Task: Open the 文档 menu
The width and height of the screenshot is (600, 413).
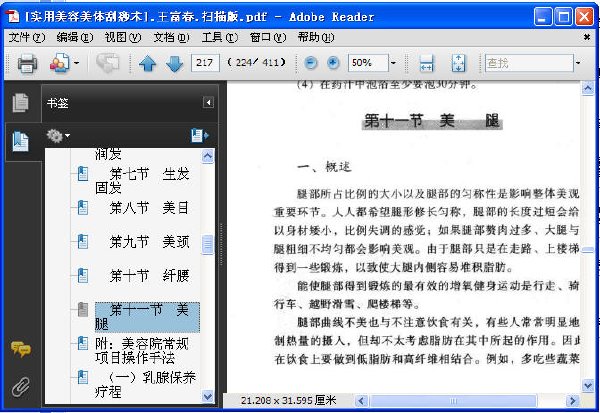Action: pos(171,38)
